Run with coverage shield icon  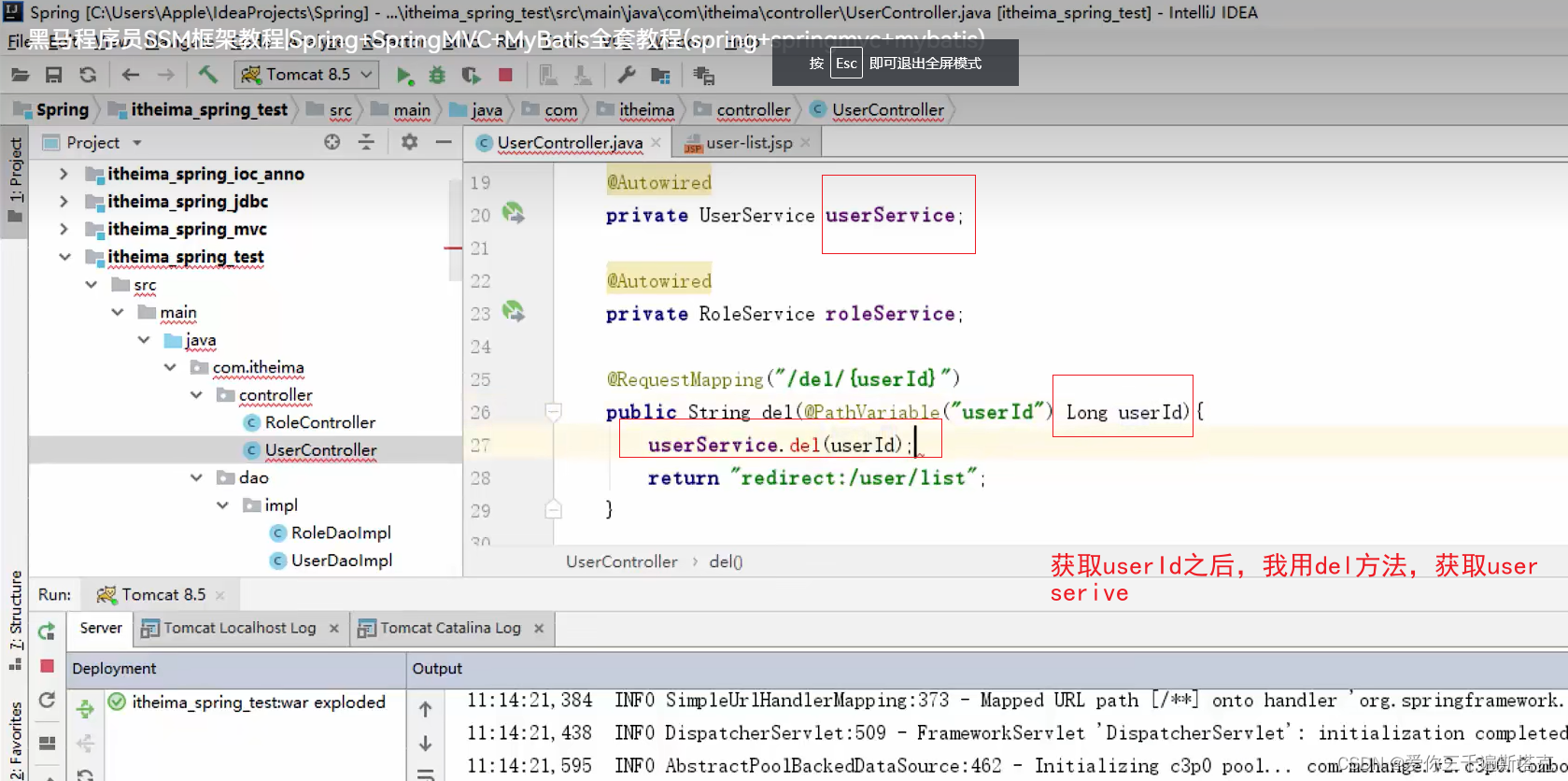[x=471, y=75]
